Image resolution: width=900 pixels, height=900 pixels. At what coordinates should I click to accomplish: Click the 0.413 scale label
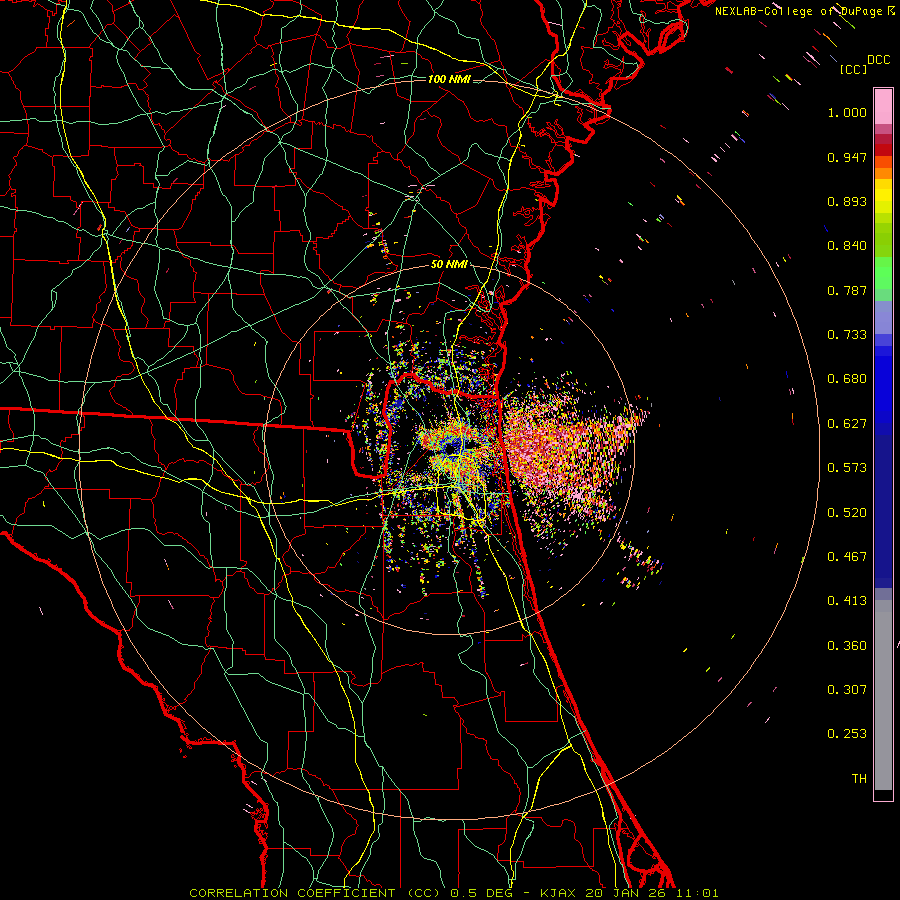[x=847, y=601]
